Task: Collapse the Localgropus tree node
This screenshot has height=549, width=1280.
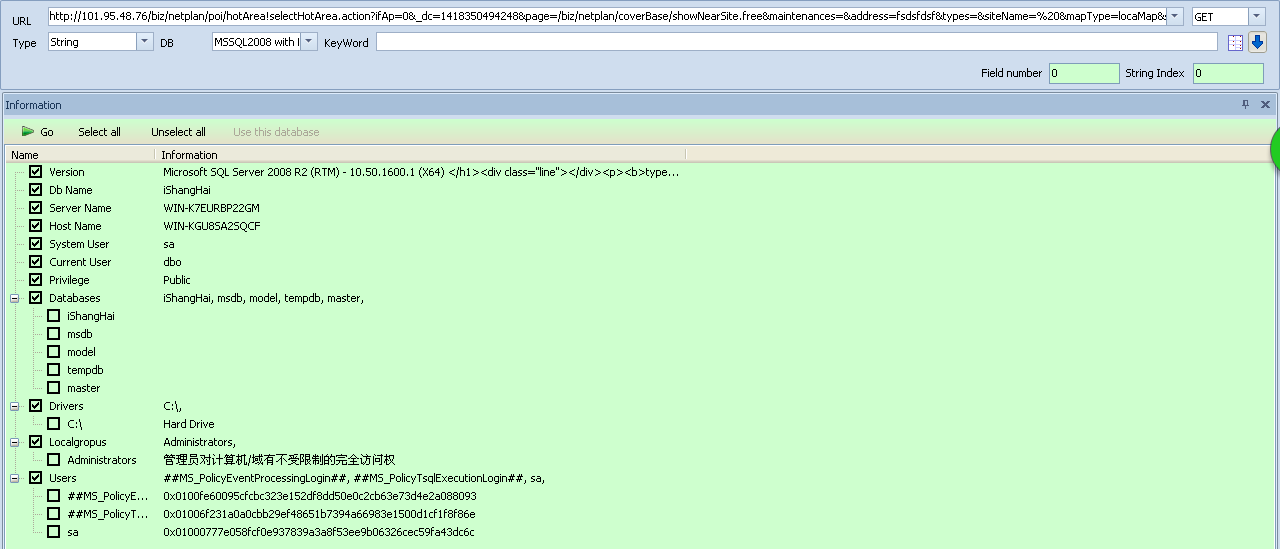Action: (15, 442)
